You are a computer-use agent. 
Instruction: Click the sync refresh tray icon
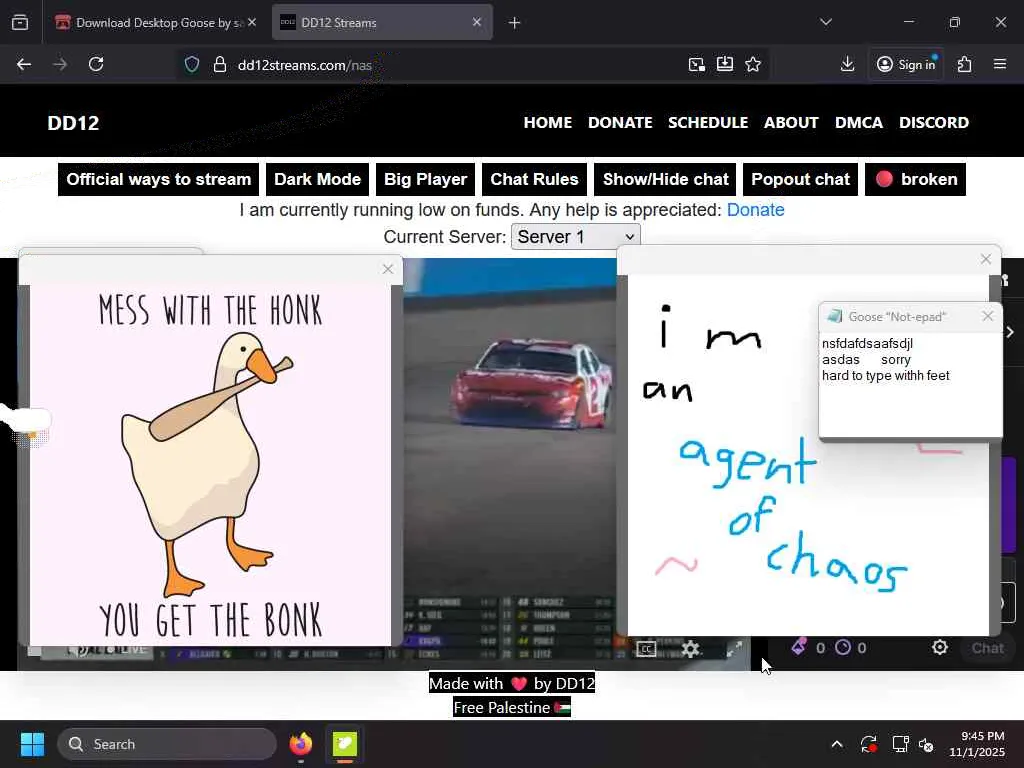pyautogui.click(x=869, y=744)
